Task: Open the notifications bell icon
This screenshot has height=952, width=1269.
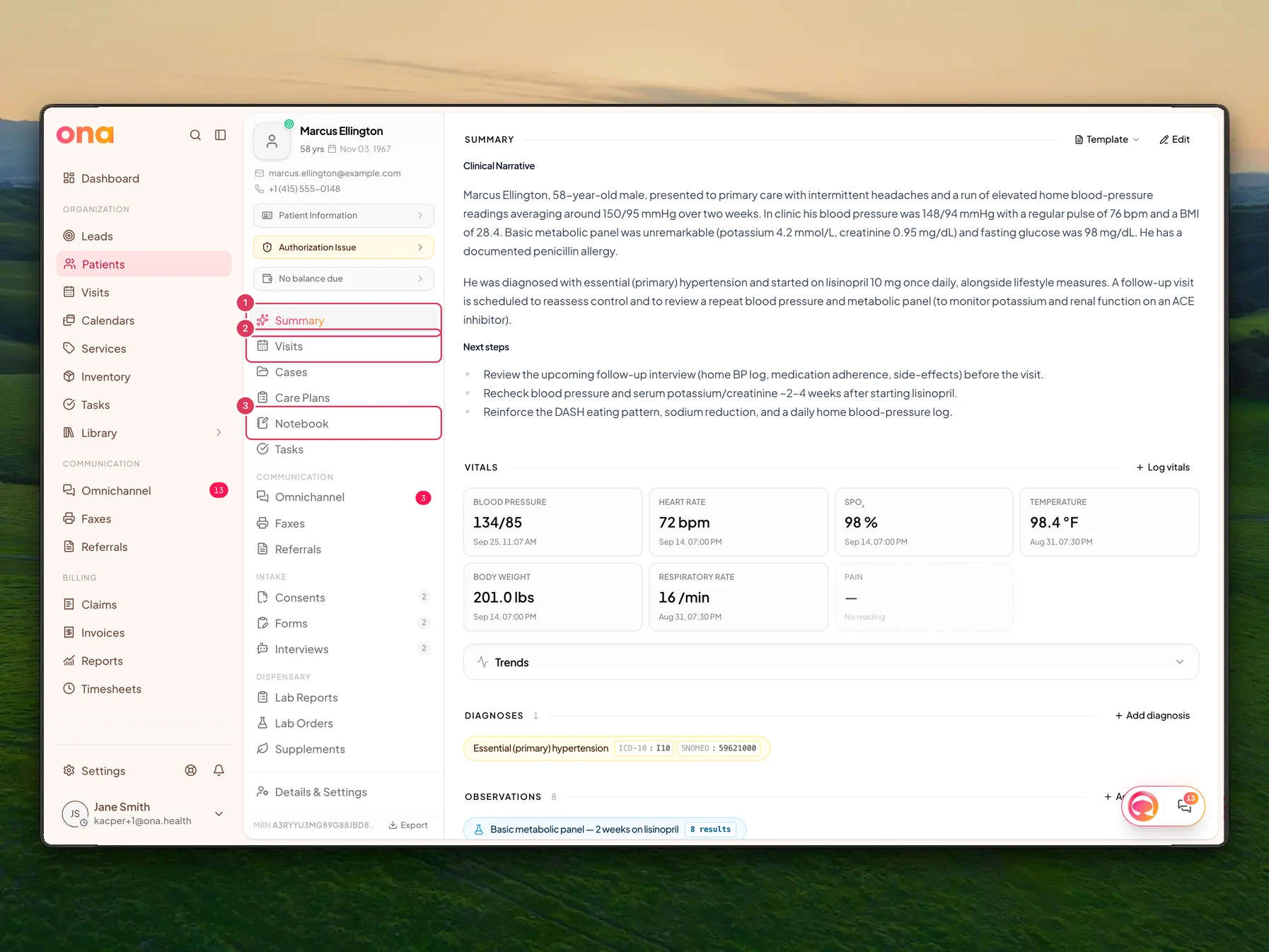Action: pyautogui.click(x=219, y=770)
